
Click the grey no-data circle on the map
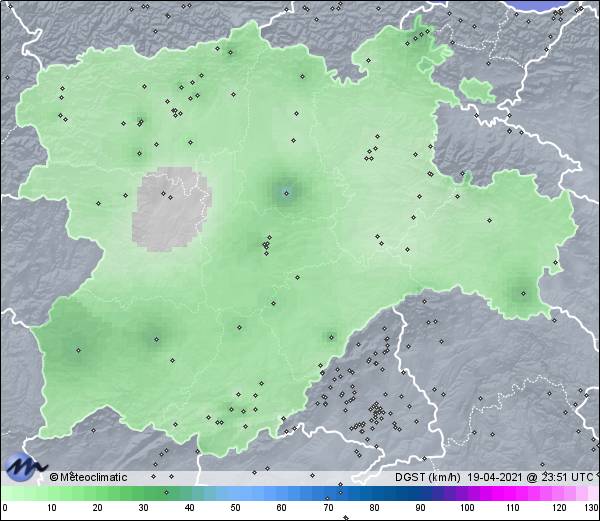pyautogui.click(x=171, y=209)
